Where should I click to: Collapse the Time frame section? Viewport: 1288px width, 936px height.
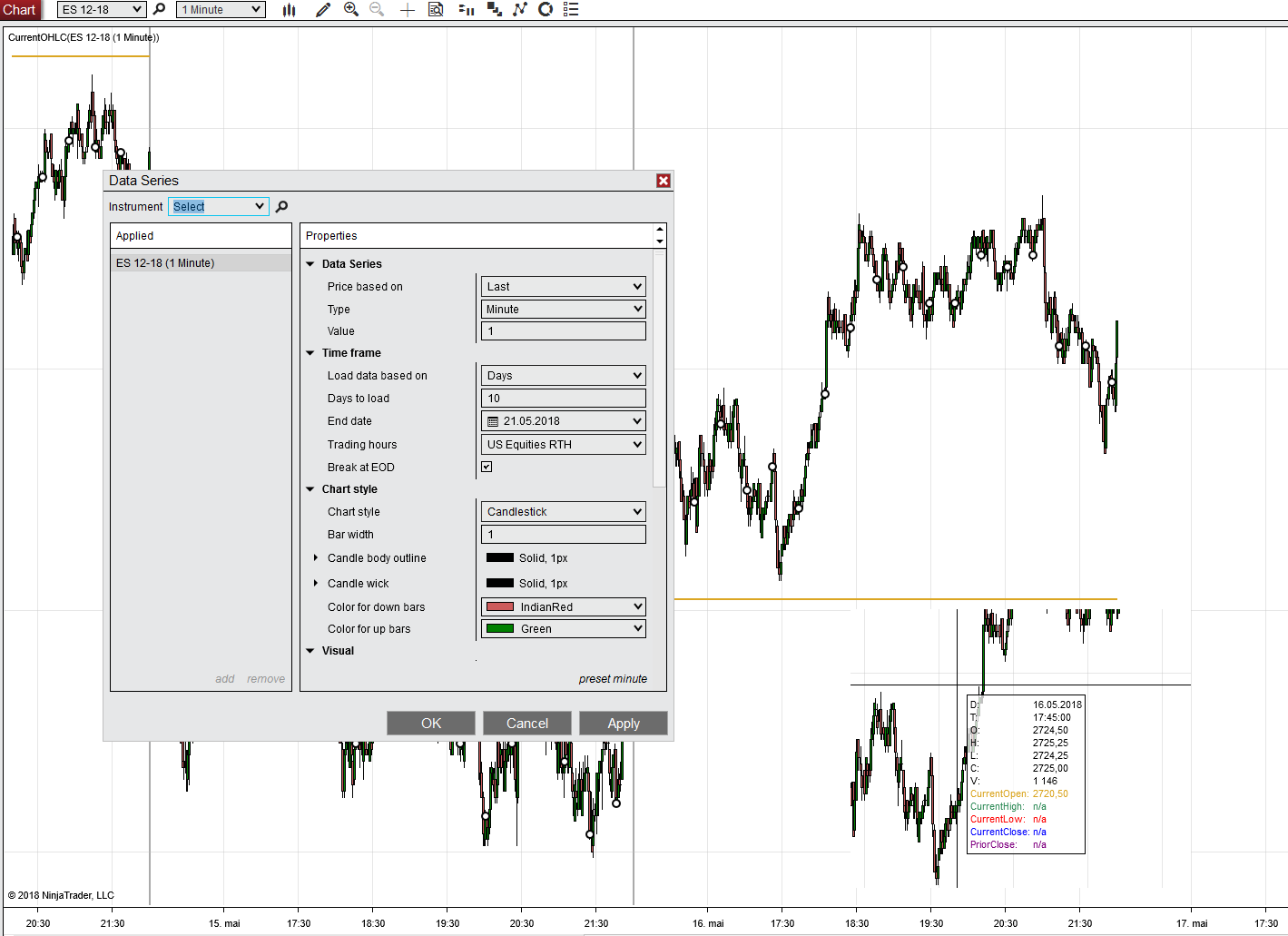(x=310, y=353)
